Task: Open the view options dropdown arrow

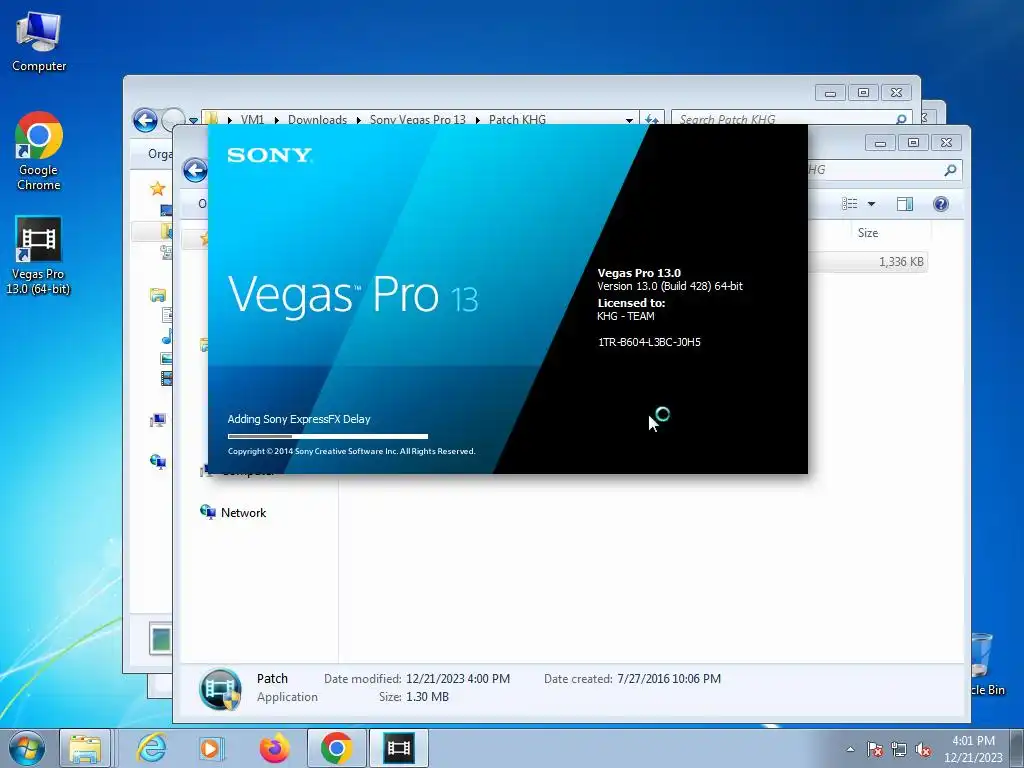Action: pyautogui.click(x=871, y=204)
